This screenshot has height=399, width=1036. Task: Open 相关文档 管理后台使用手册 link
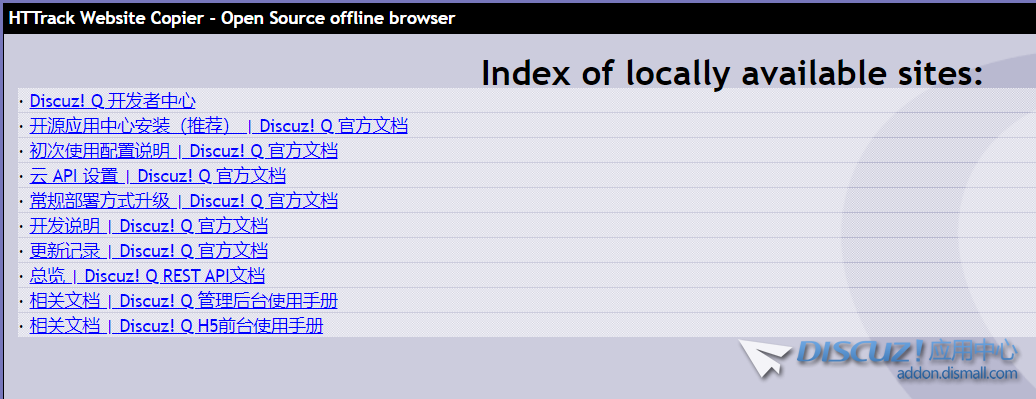point(184,301)
